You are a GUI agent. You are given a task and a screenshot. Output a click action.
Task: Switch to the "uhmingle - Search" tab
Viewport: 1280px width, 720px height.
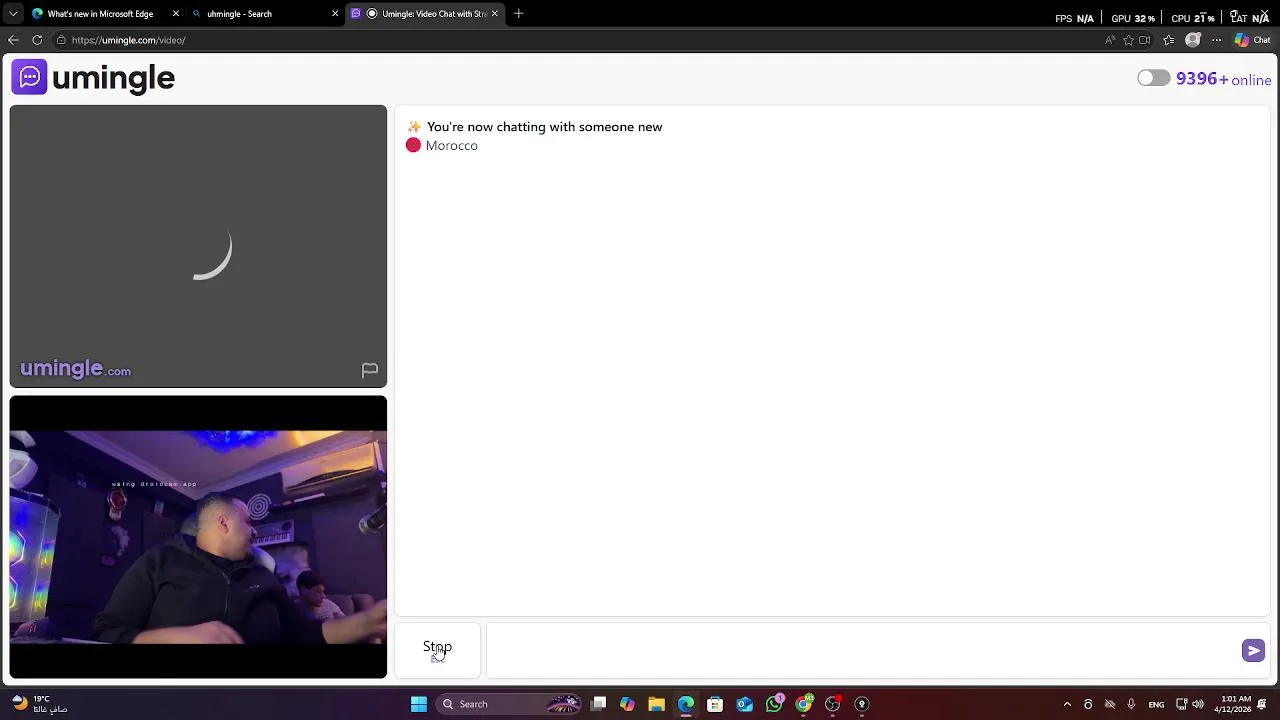pos(265,14)
